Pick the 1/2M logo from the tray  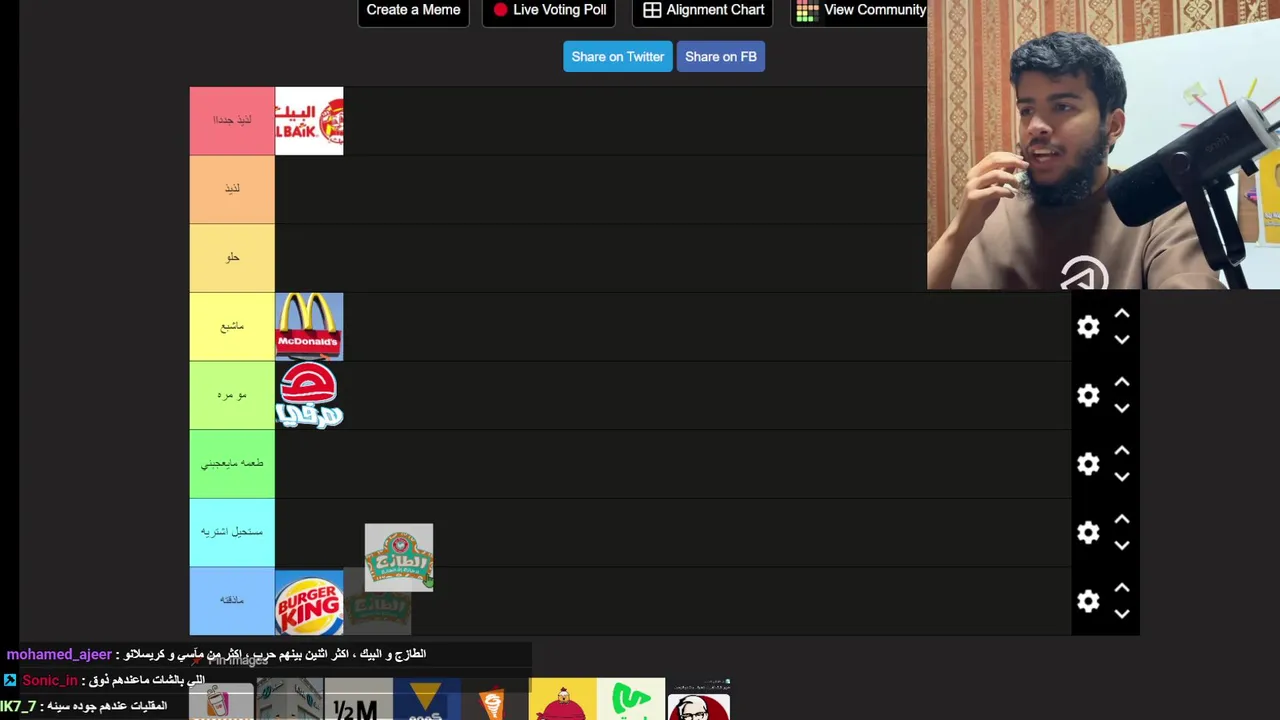coord(358,699)
